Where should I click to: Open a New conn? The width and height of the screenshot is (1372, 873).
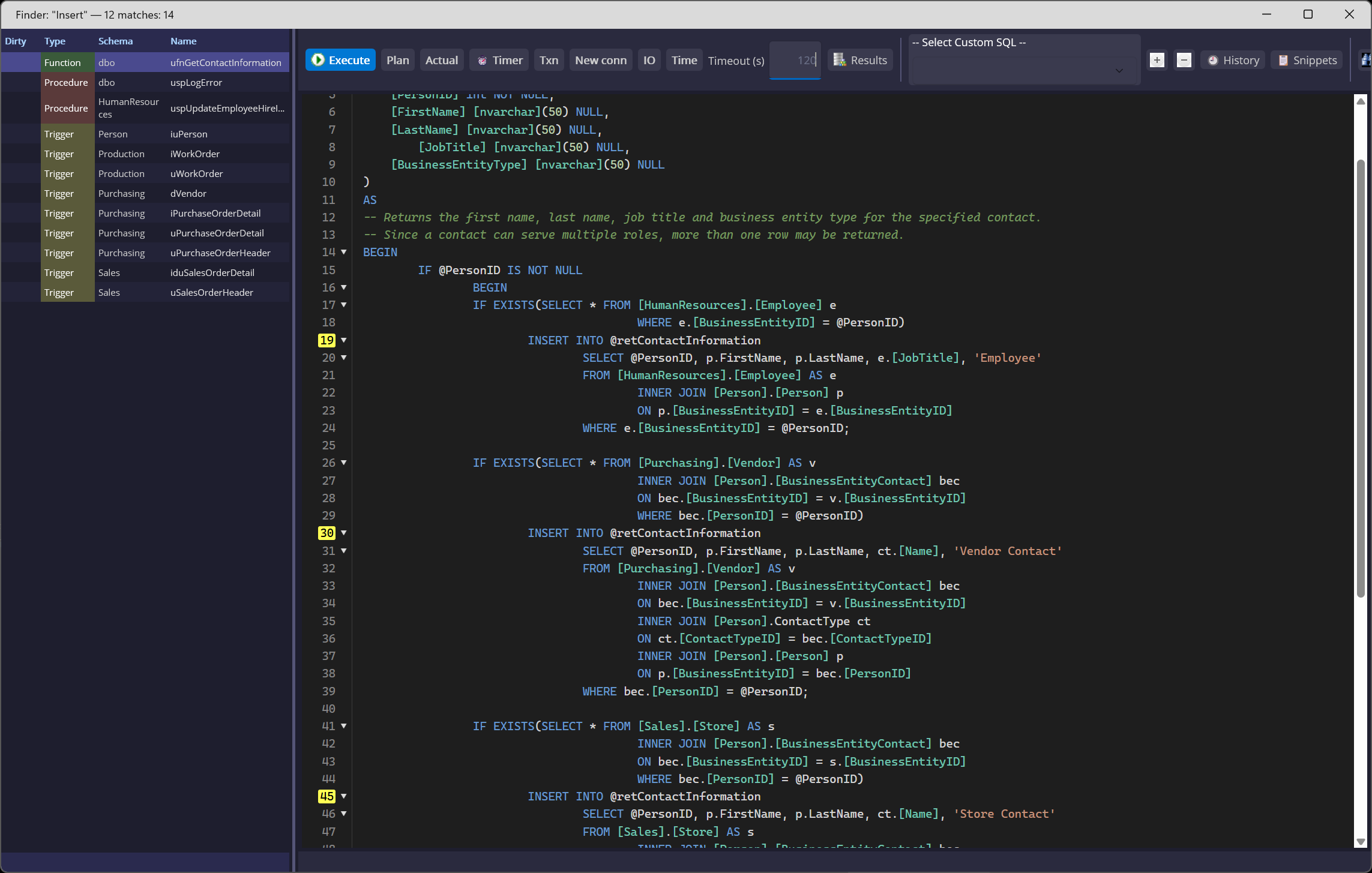point(601,60)
